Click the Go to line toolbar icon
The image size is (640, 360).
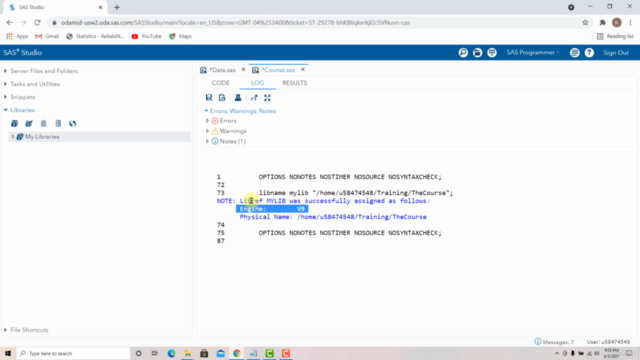[x=254, y=98]
